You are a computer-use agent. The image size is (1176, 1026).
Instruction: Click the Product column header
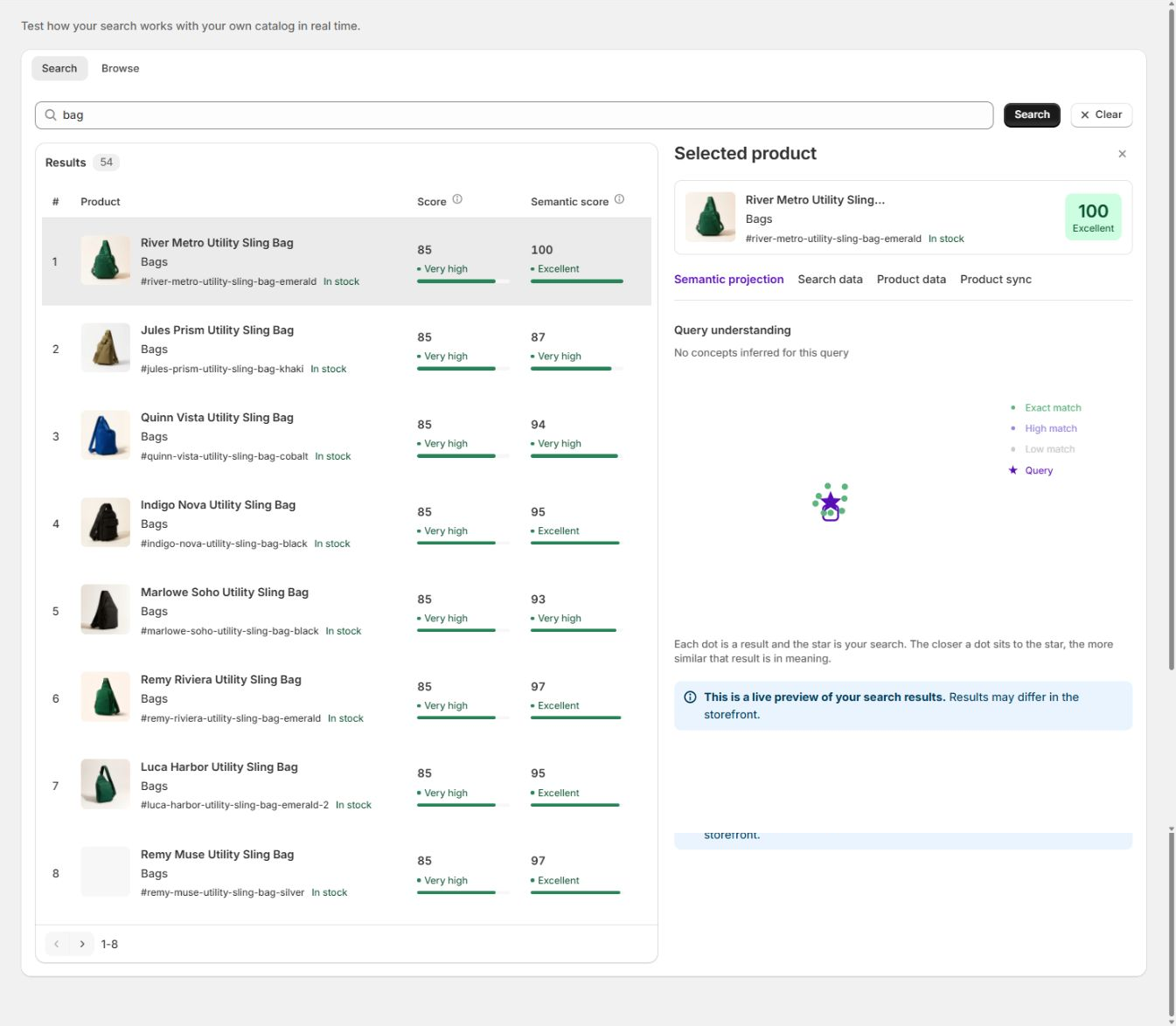101,202
